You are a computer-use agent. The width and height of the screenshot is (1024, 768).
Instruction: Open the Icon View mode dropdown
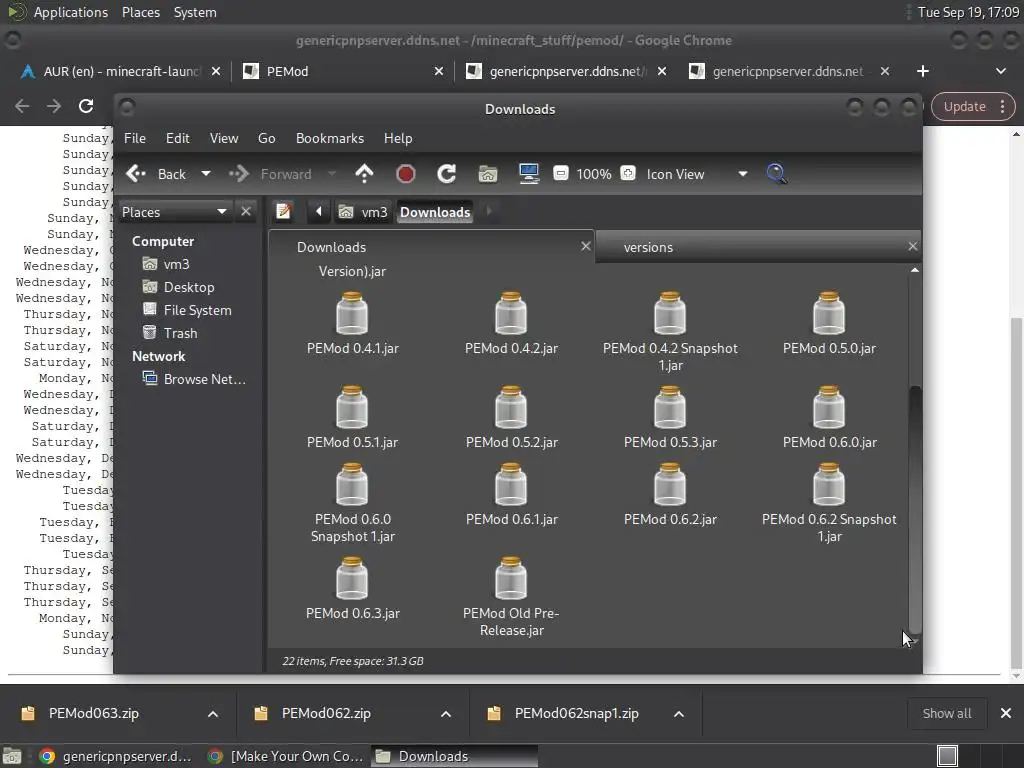tap(696, 174)
